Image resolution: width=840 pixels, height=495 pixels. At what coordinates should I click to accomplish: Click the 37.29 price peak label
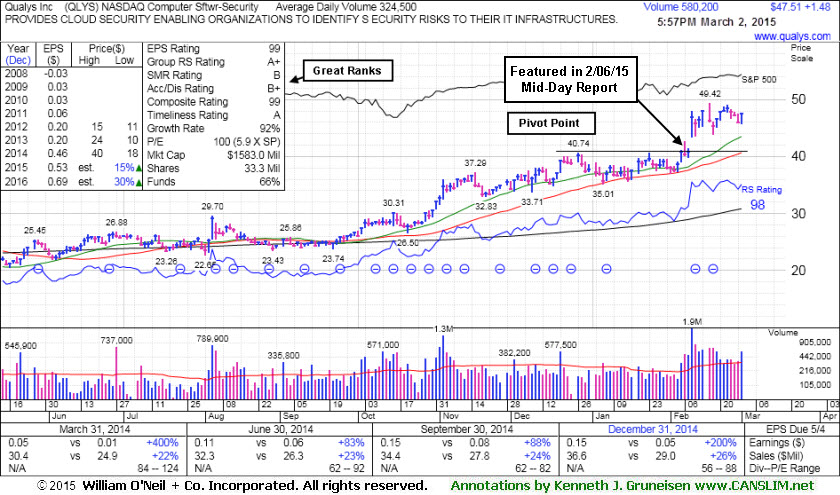coord(475,163)
